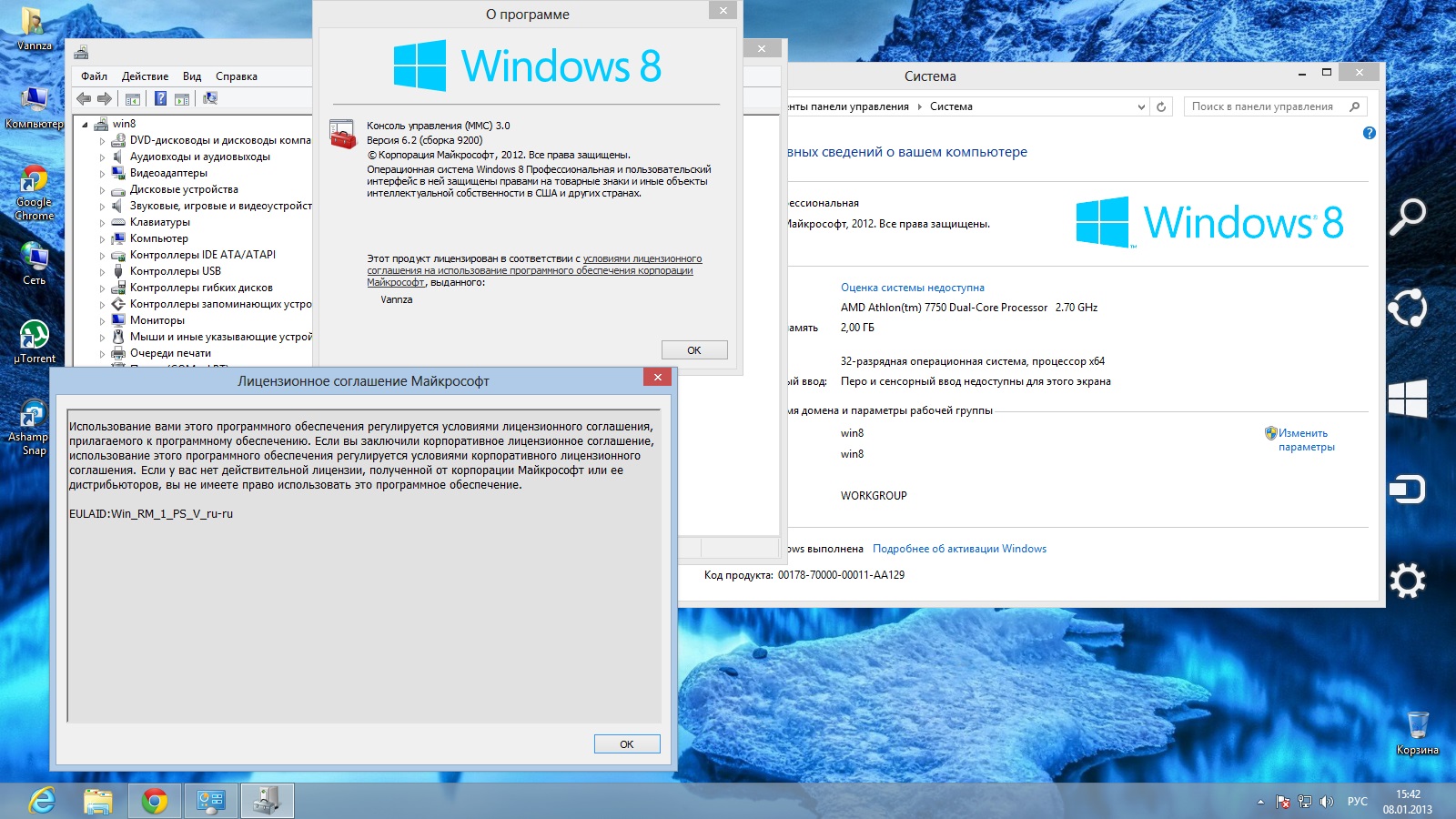Select the Компьютер device tree item

coord(159,238)
